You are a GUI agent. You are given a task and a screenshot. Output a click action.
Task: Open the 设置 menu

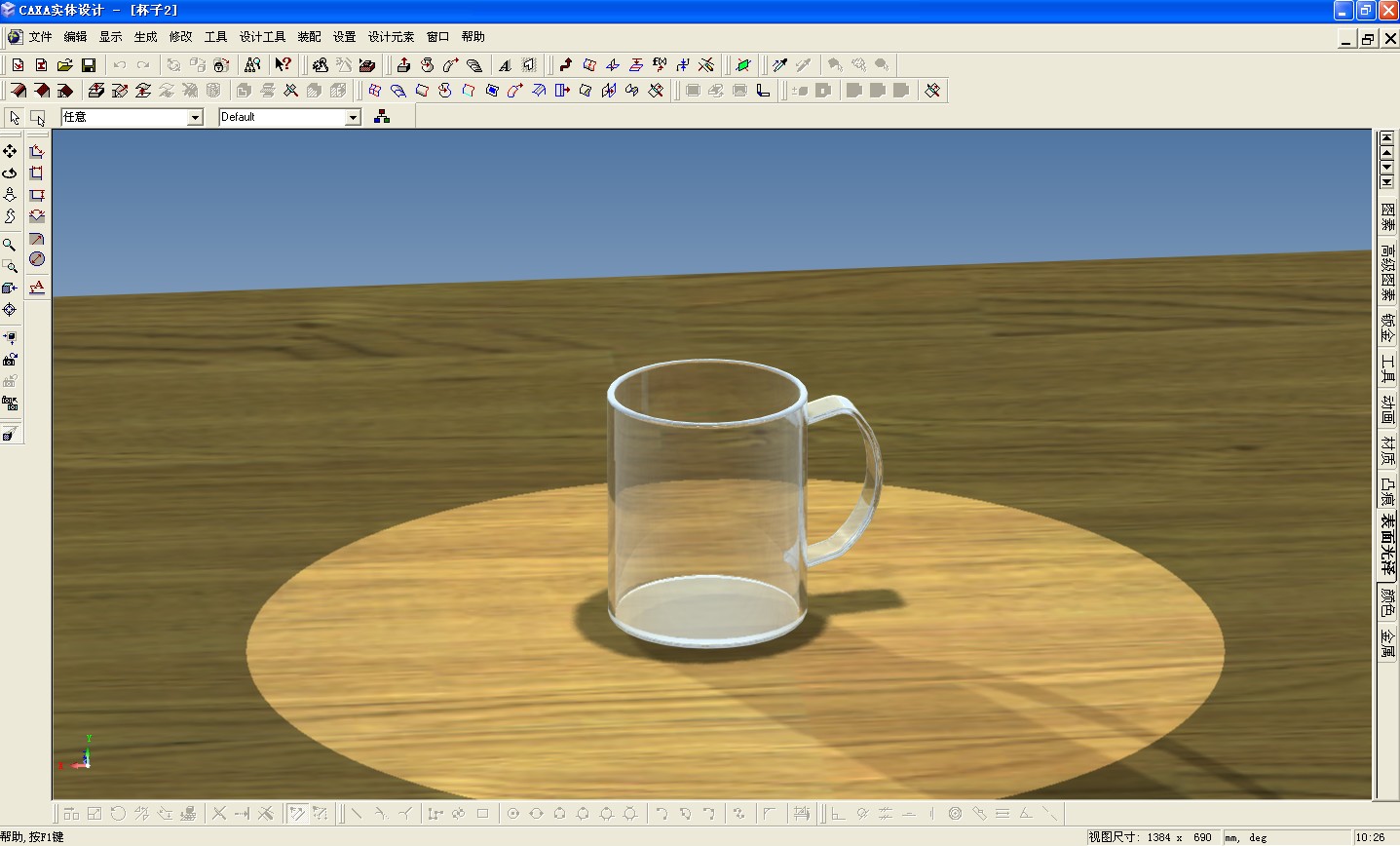coord(344,37)
